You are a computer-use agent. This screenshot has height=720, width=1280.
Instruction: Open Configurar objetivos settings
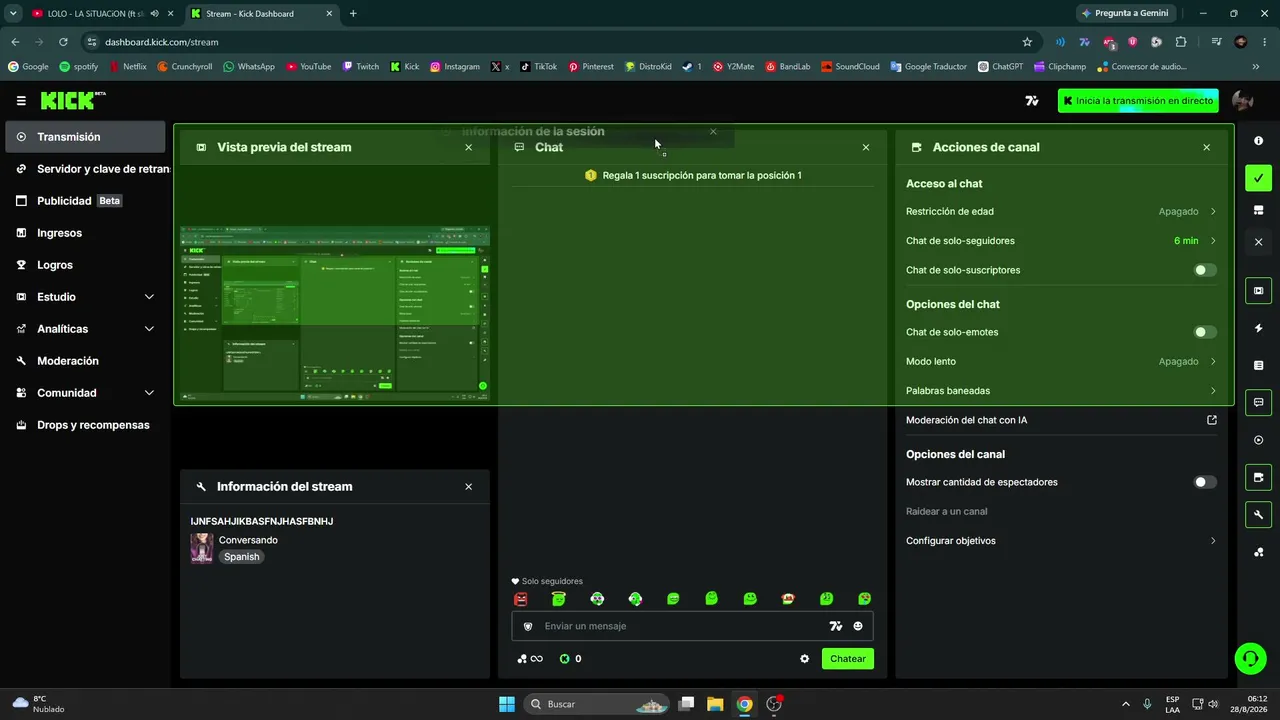click(1061, 541)
